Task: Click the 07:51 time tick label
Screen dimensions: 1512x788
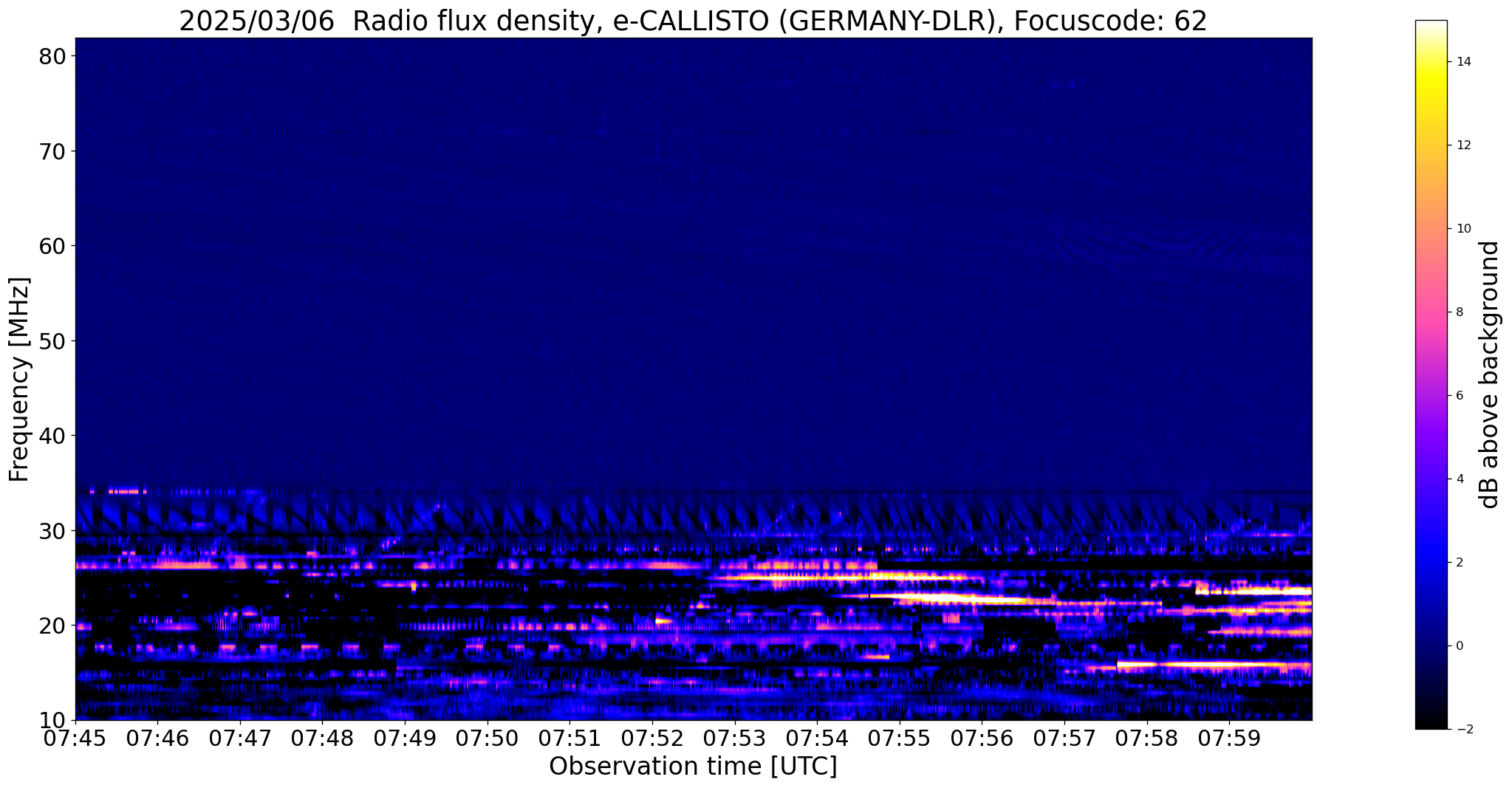Action: click(569, 739)
